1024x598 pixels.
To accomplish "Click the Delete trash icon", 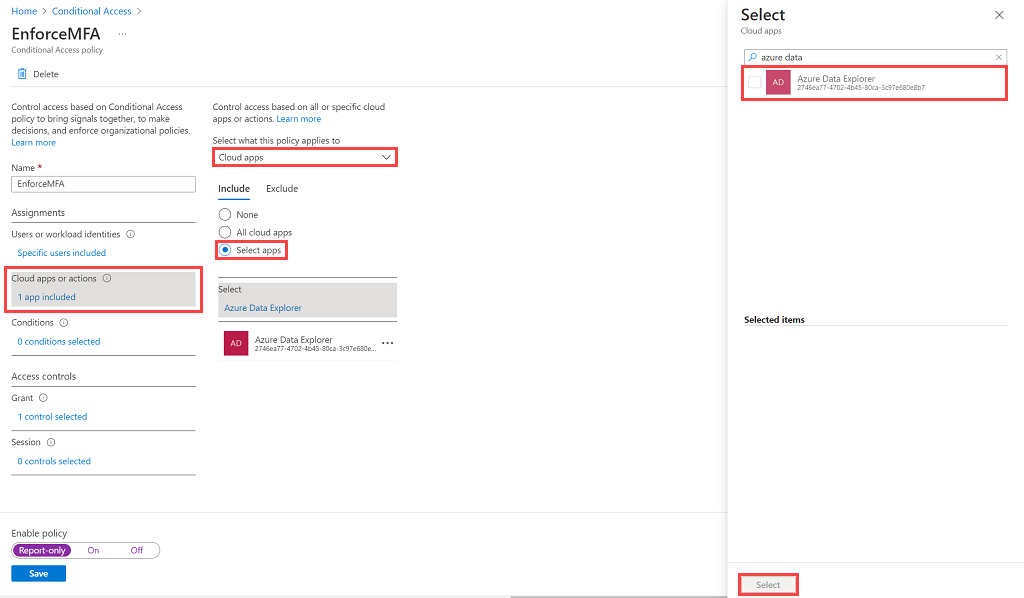I will pyautogui.click(x=21, y=73).
